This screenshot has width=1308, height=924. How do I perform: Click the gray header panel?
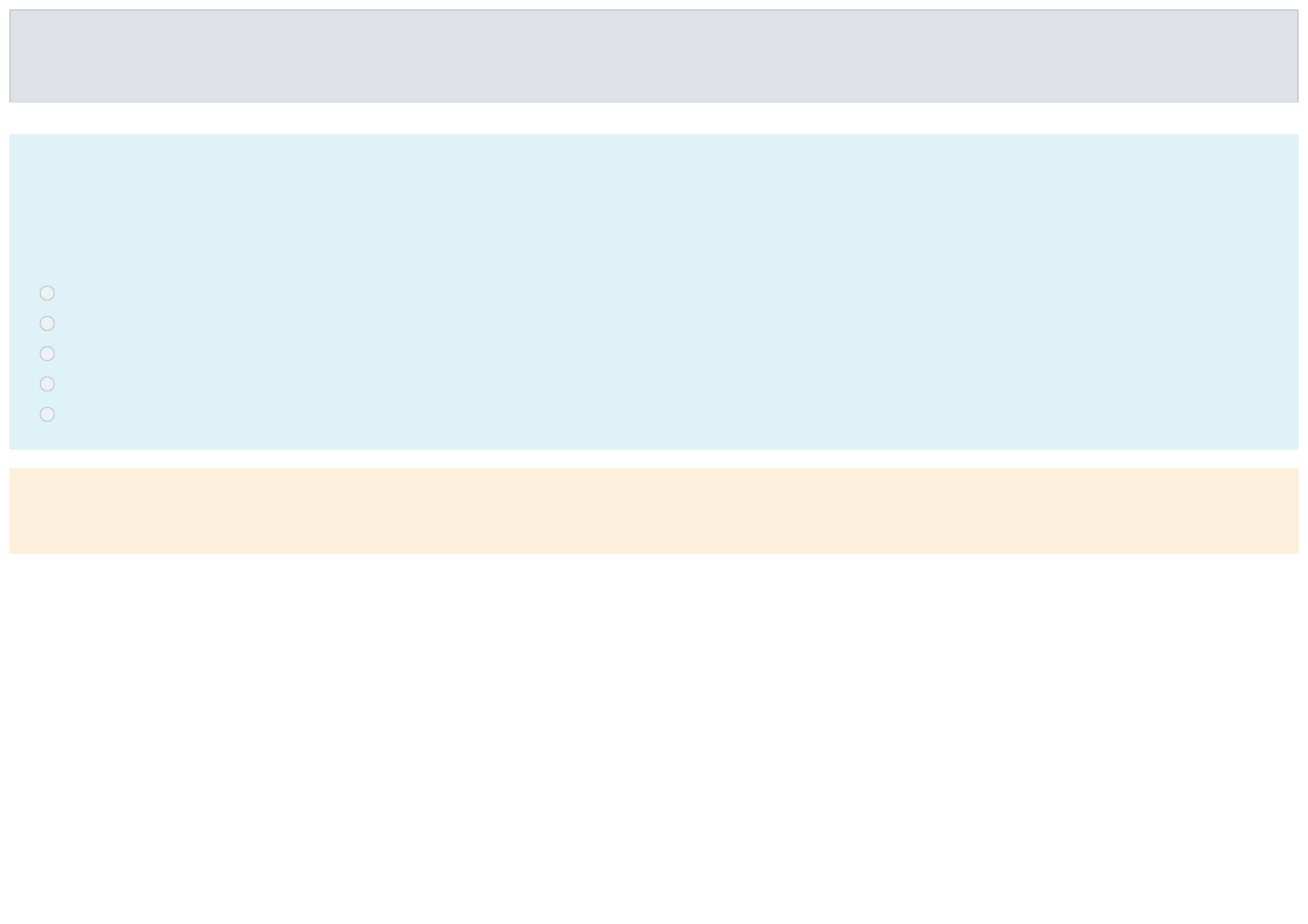pyautogui.click(x=654, y=56)
